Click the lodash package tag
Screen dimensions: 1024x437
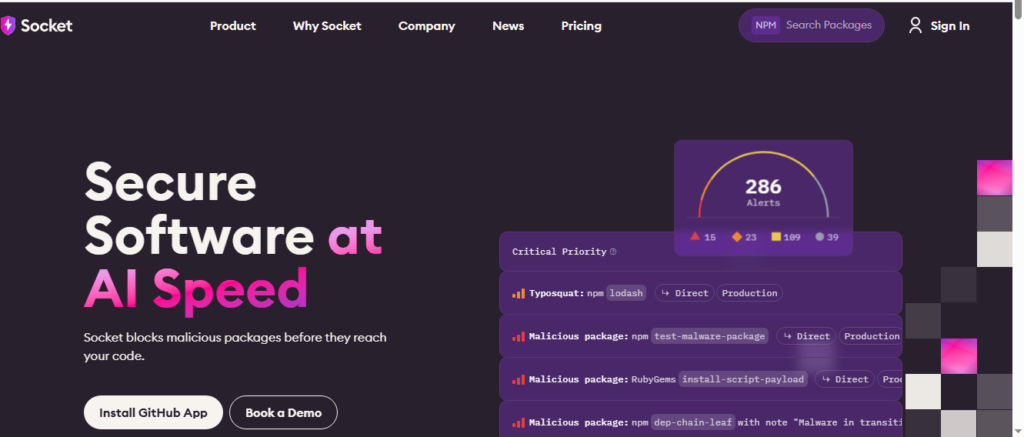pyautogui.click(x=626, y=293)
